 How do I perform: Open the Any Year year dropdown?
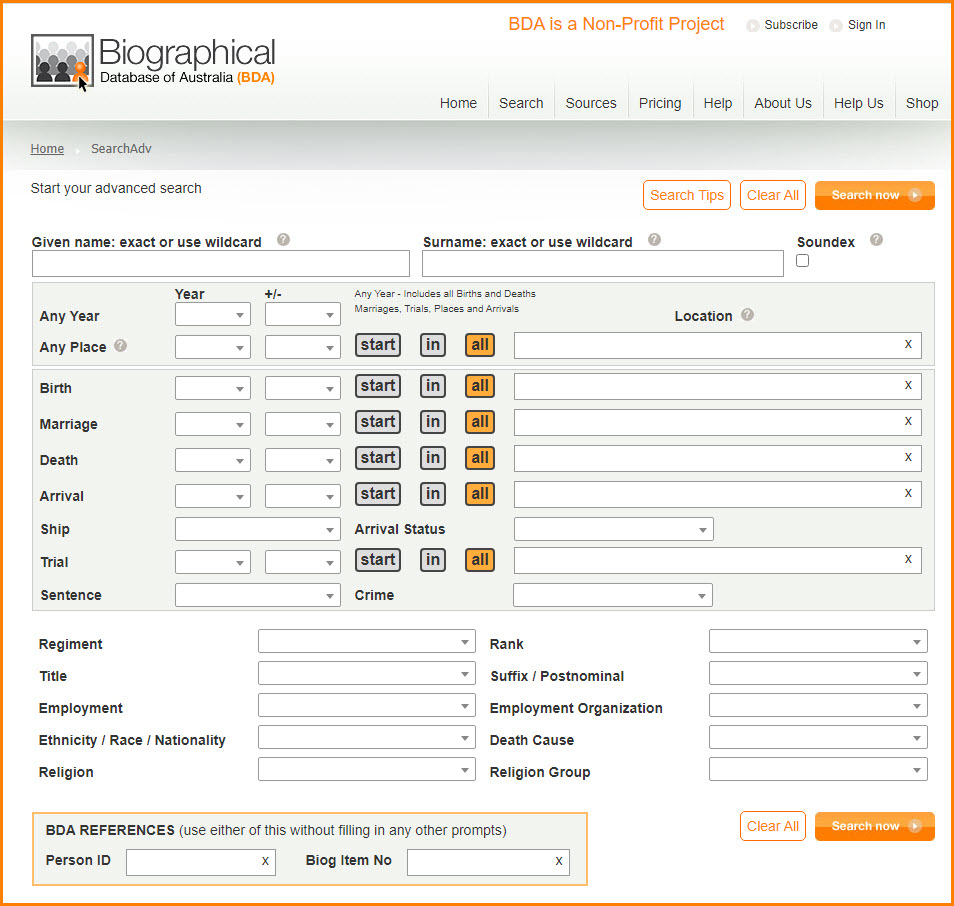coord(212,315)
